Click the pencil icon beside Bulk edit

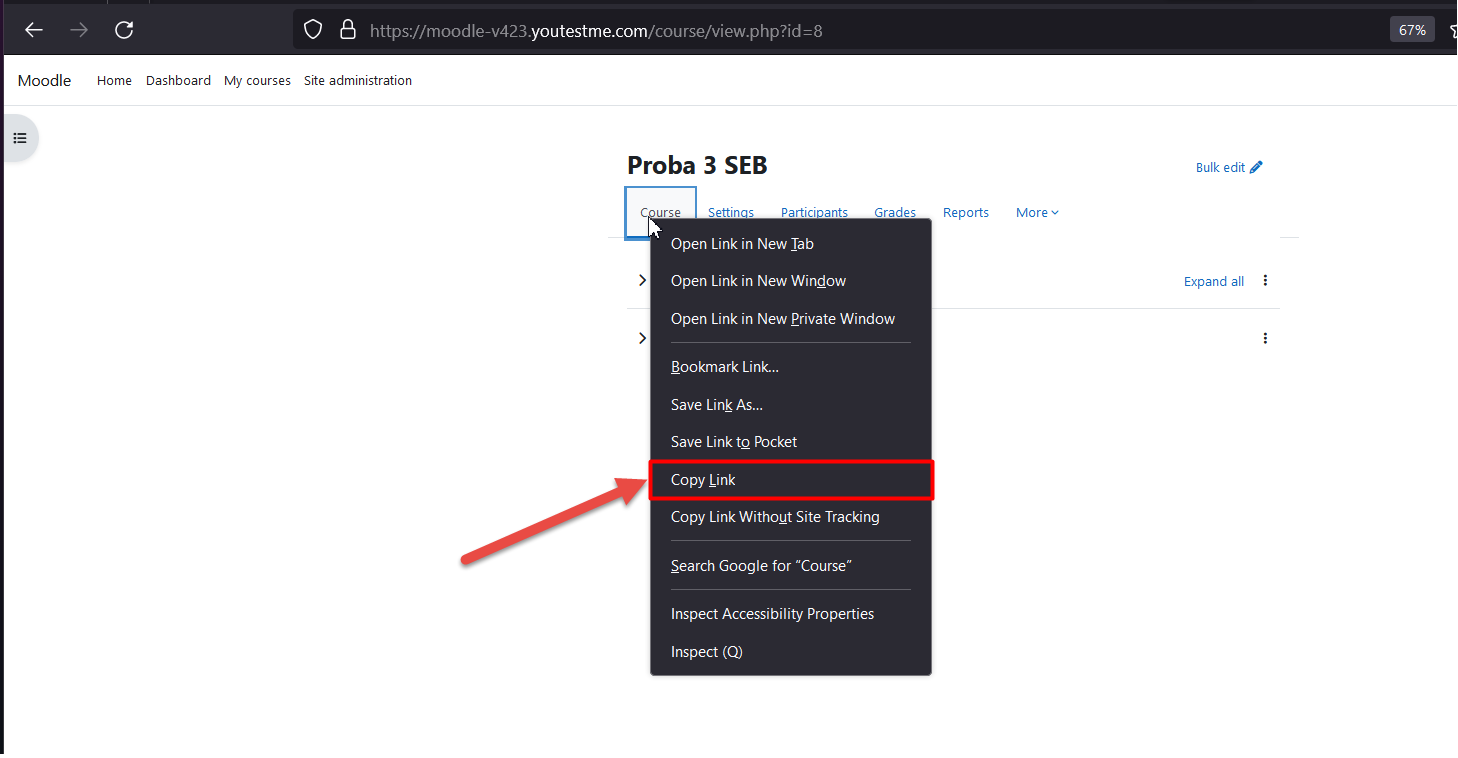tap(1256, 167)
